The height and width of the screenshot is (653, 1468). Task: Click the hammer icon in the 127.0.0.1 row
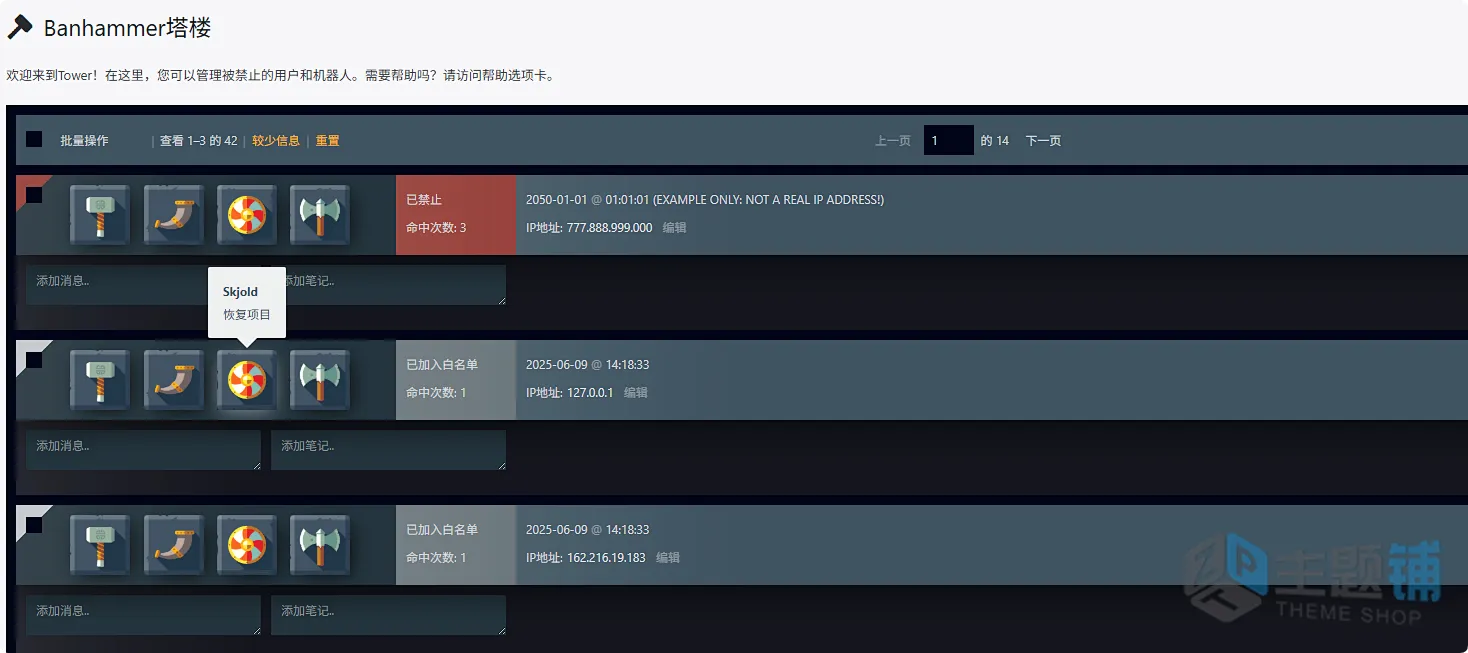(x=100, y=380)
